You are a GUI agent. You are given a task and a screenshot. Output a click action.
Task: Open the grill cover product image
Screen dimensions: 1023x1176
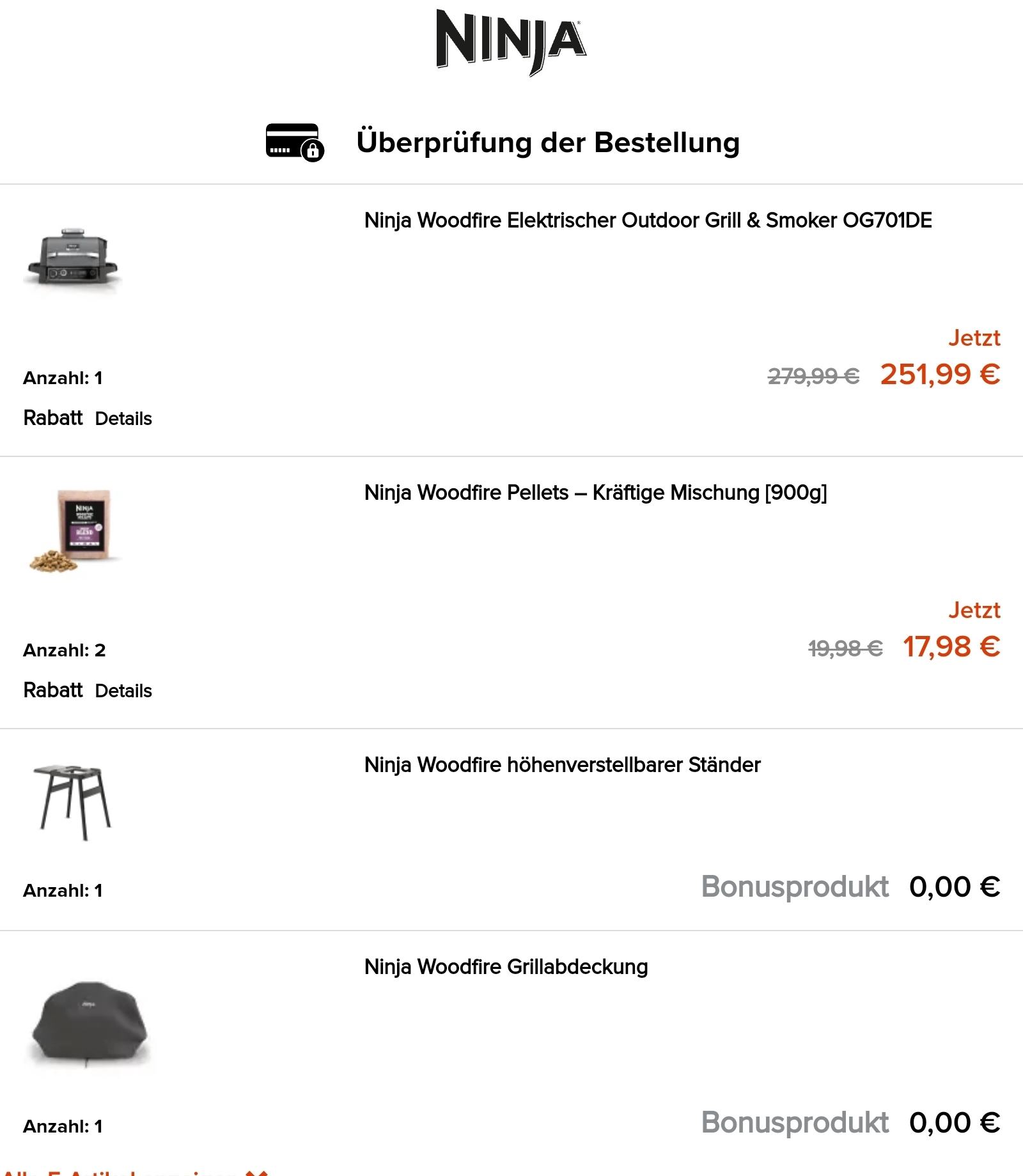(89, 1023)
